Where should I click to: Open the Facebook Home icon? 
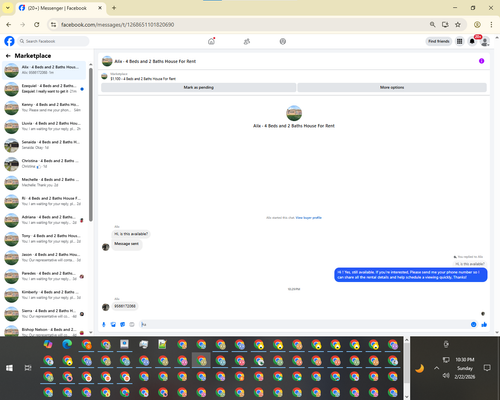click(211, 41)
